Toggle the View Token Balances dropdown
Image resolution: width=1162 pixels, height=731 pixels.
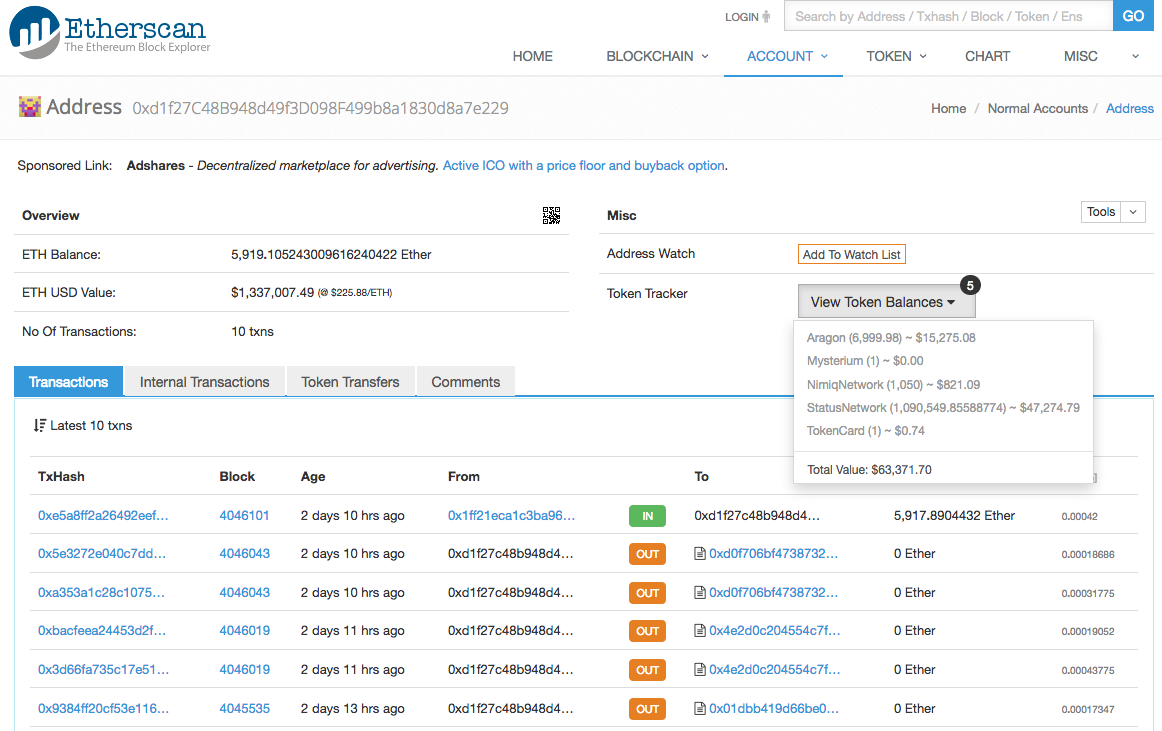point(886,302)
